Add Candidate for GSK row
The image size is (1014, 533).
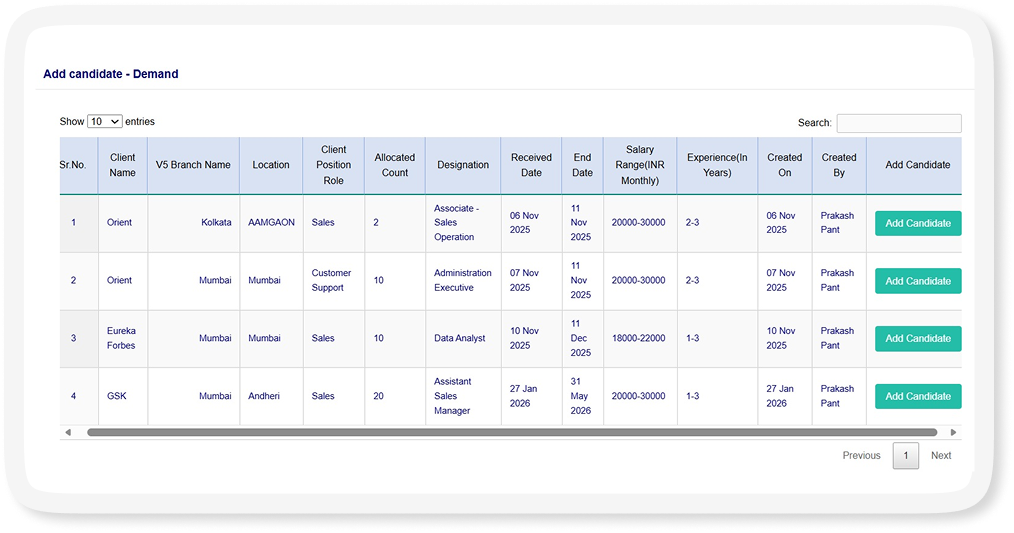pos(917,396)
